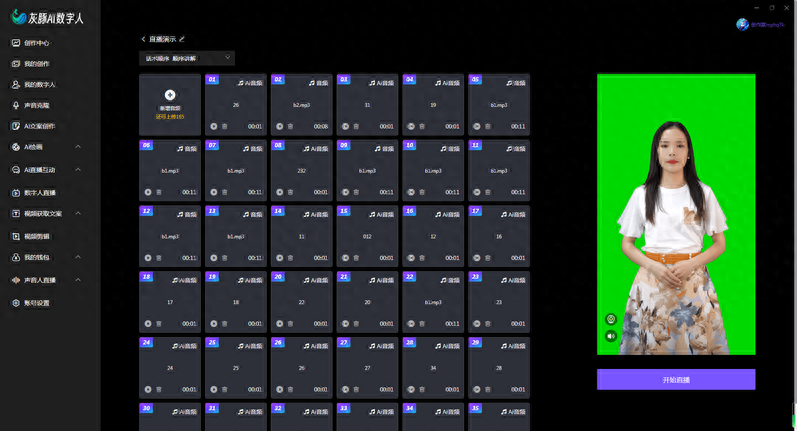
Task: Play audio clip 08
Action: coord(280,192)
